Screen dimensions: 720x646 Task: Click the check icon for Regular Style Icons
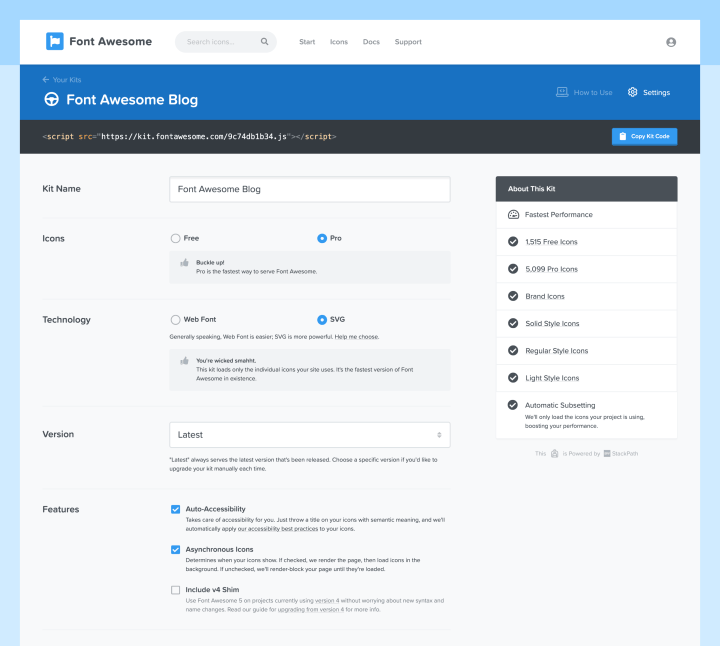513,350
